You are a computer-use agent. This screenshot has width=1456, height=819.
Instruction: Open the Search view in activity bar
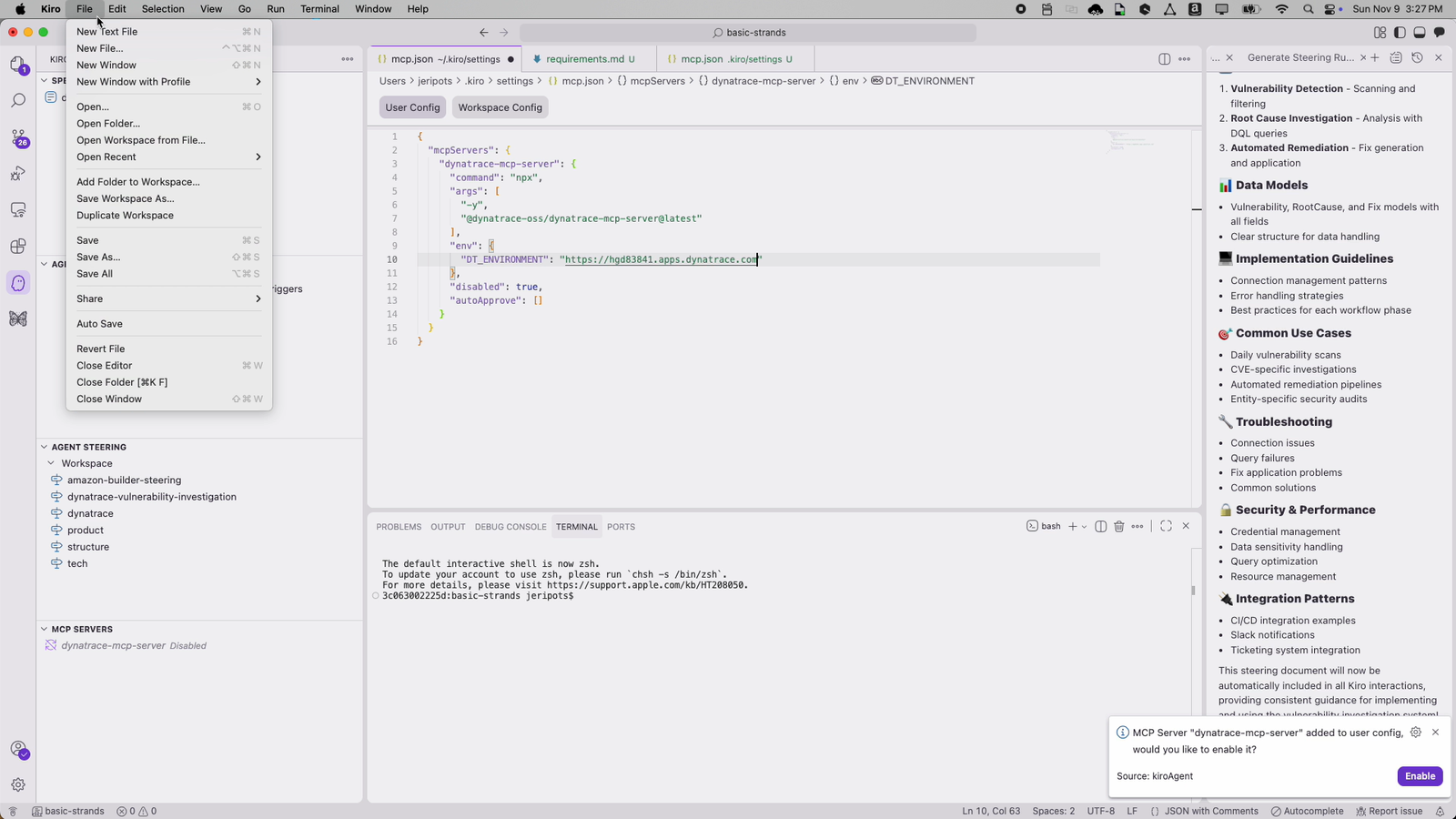pos(18,100)
